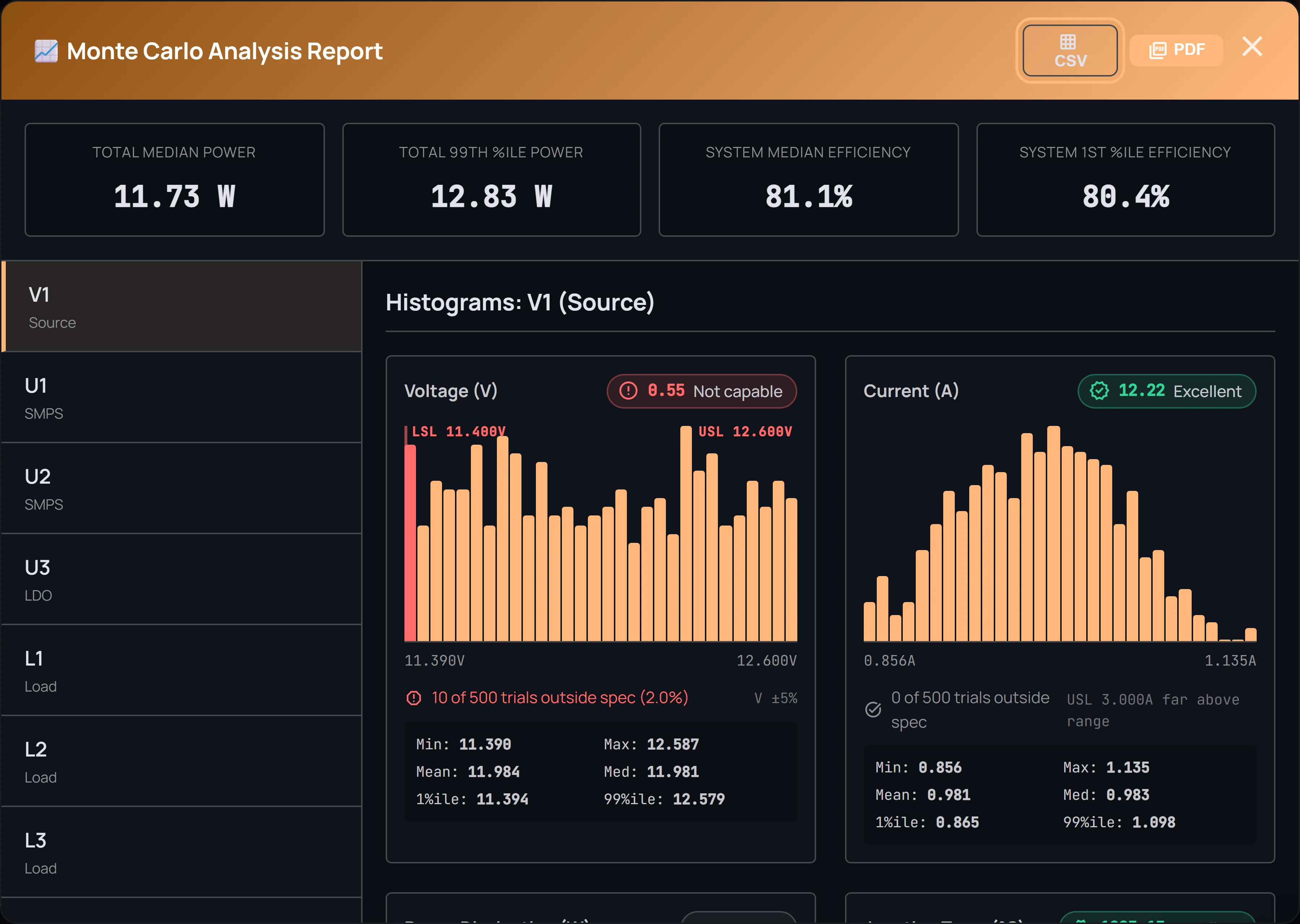Click the voltage Min value 11.390
Screen dimensions: 1300x924
[485, 744]
